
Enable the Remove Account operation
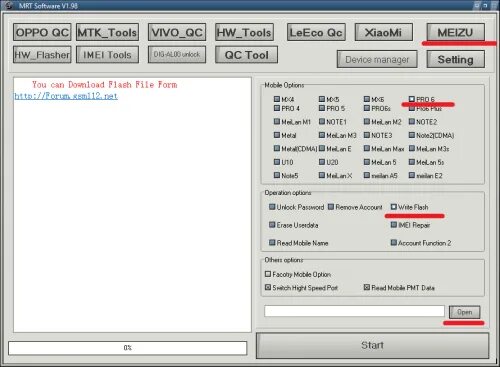coord(331,207)
